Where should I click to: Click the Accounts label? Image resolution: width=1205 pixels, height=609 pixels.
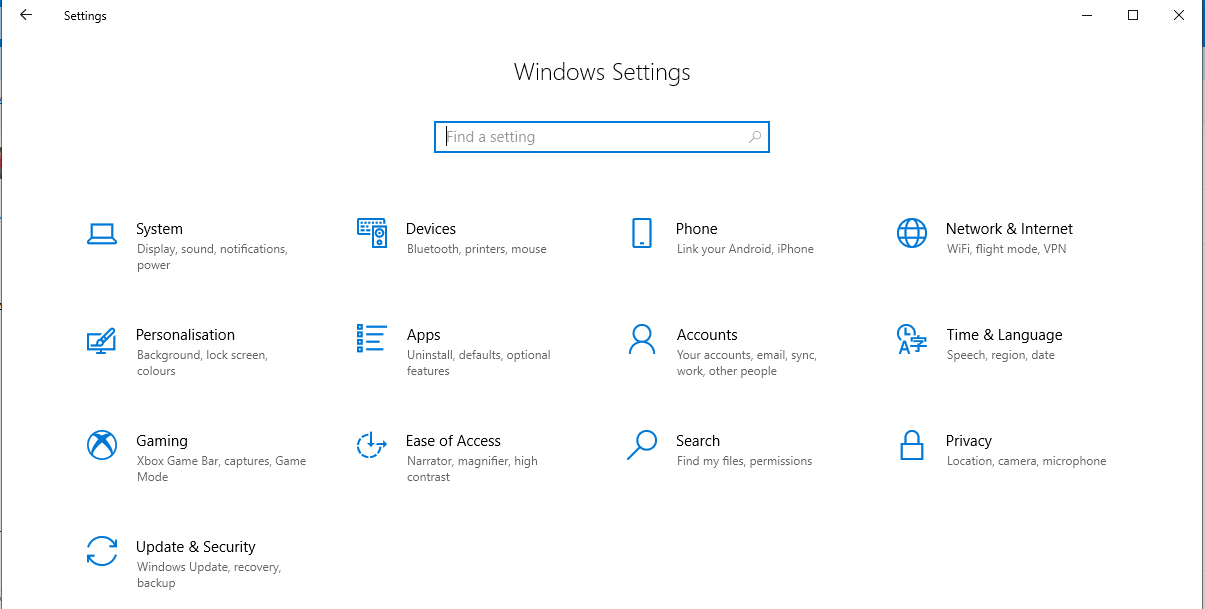click(707, 335)
